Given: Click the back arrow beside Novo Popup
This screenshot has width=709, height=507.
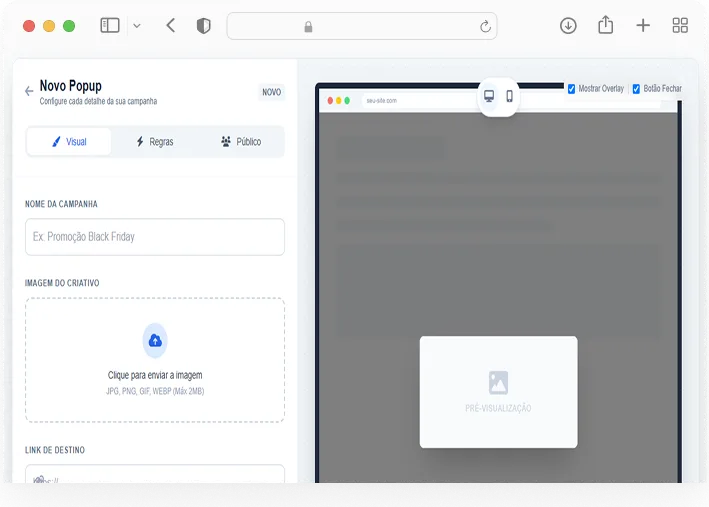Looking at the screenshot, I should click(x=29, y=91).
